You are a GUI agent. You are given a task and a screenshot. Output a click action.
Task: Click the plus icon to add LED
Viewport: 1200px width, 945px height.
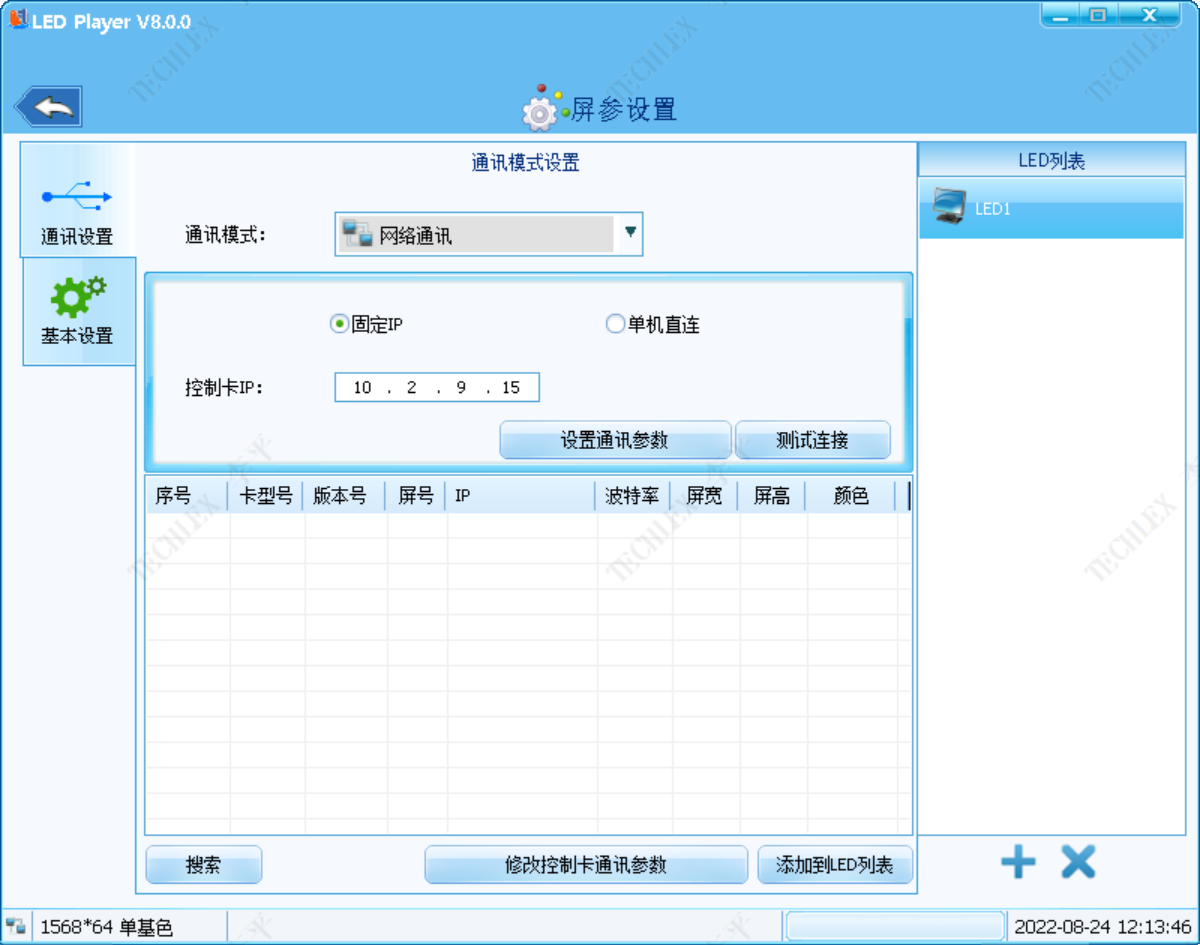(x=1018, y=862)
